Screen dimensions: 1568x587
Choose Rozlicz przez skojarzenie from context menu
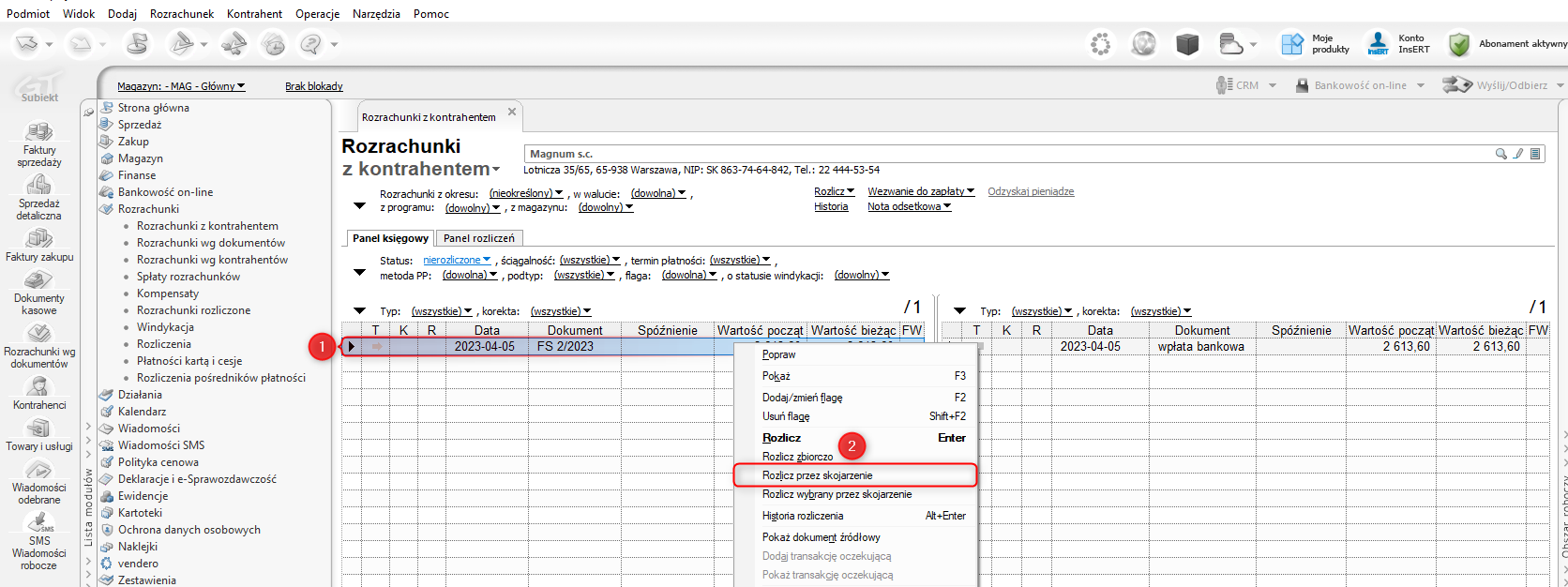click(817, 475)
